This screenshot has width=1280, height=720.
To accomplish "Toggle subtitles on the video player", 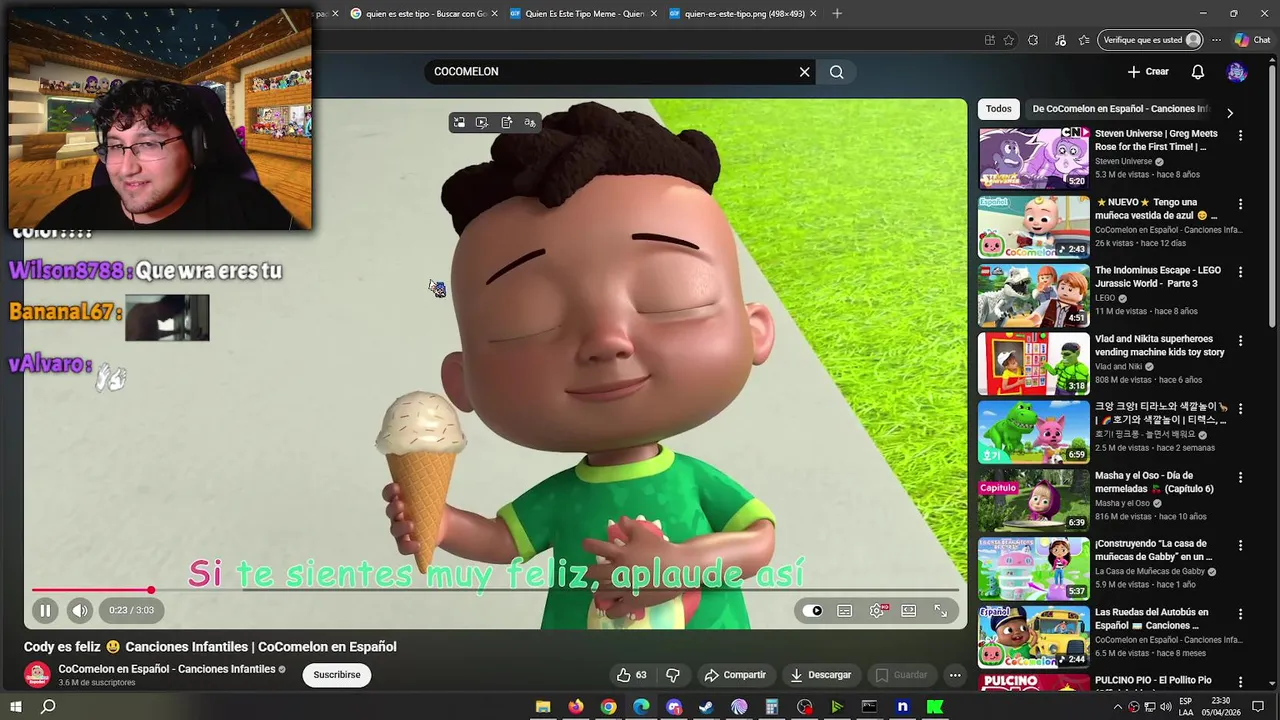I will click(x=845, y=611).
